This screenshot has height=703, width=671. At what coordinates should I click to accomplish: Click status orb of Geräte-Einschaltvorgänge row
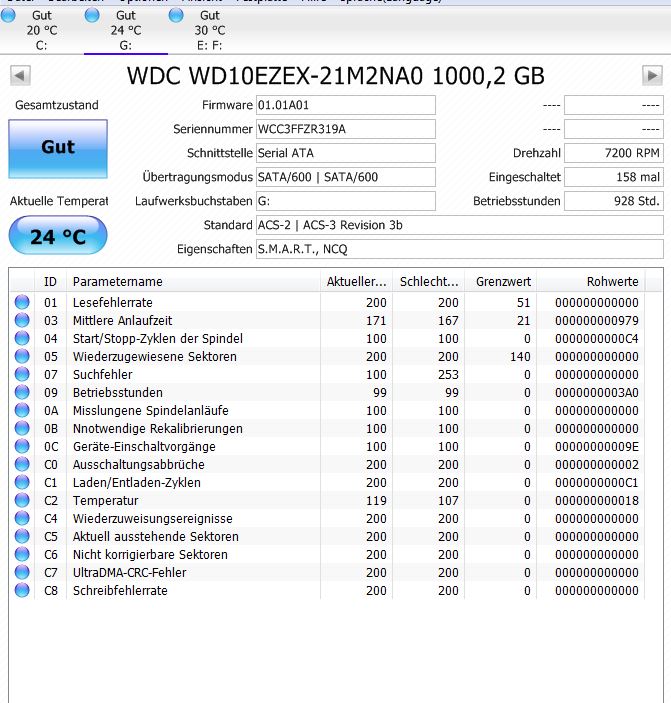pos(22,446)
